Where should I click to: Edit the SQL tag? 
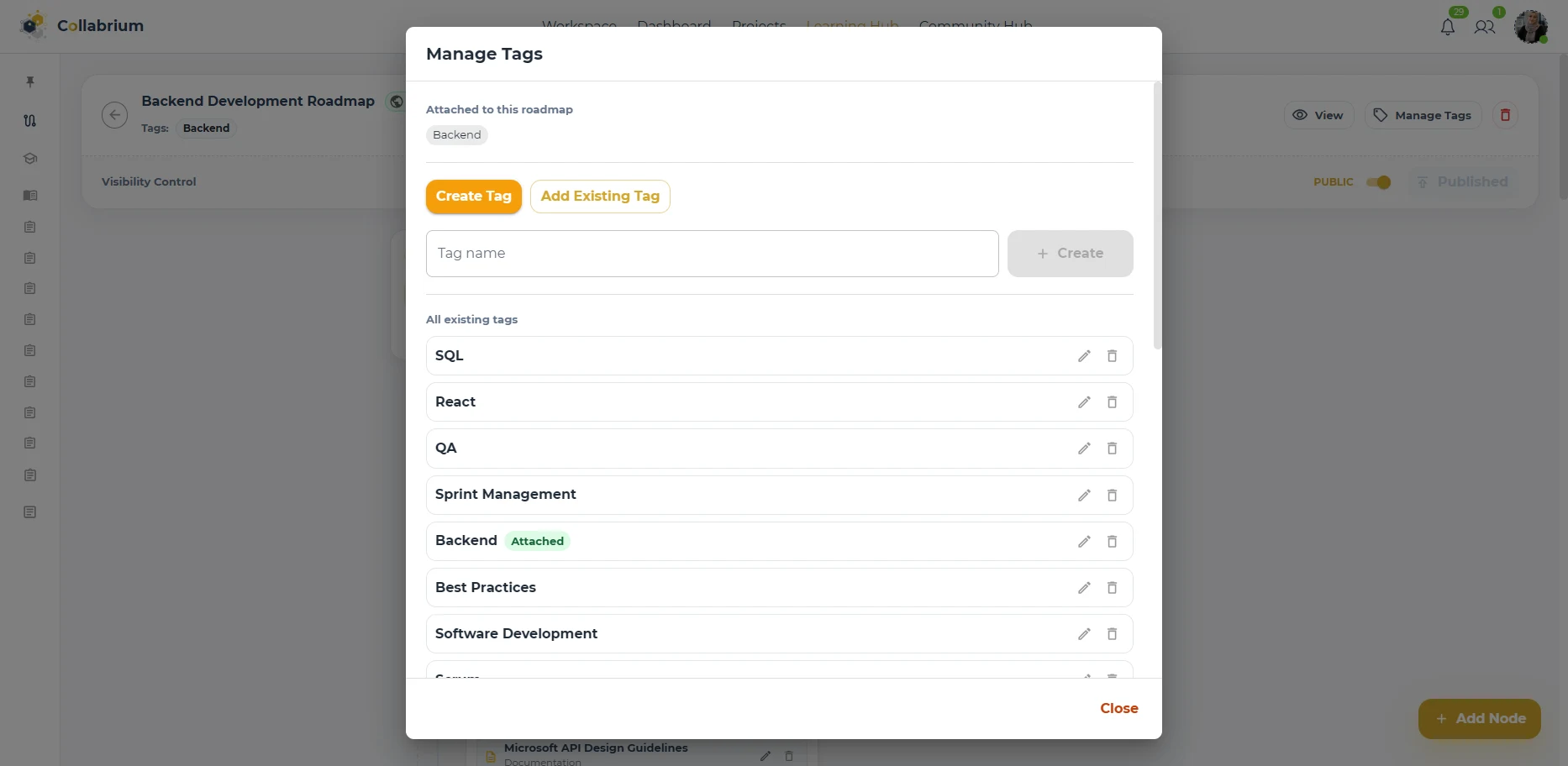[x=1084, y=356]
